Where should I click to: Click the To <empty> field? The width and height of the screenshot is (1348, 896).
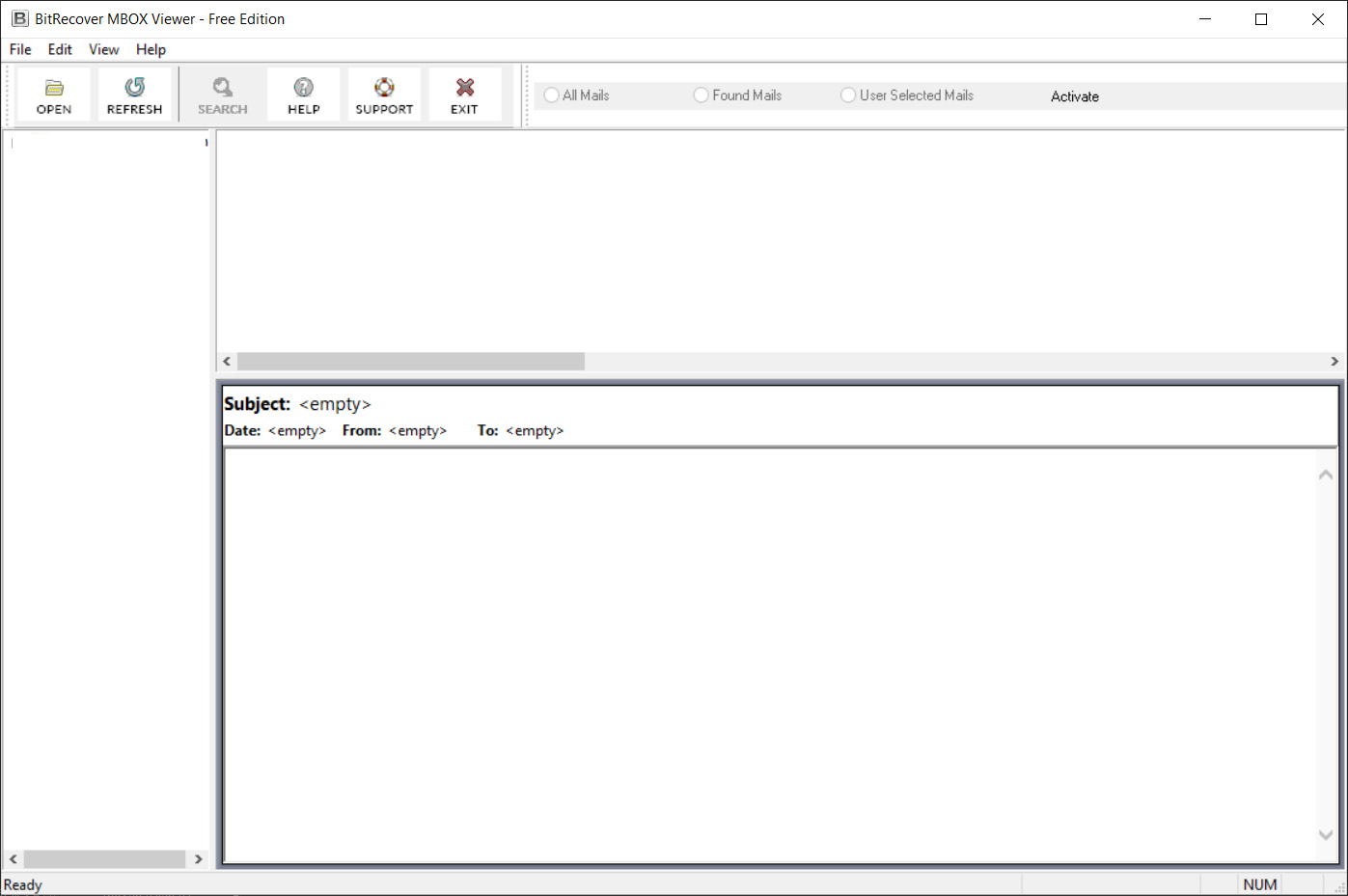(521, 431)
